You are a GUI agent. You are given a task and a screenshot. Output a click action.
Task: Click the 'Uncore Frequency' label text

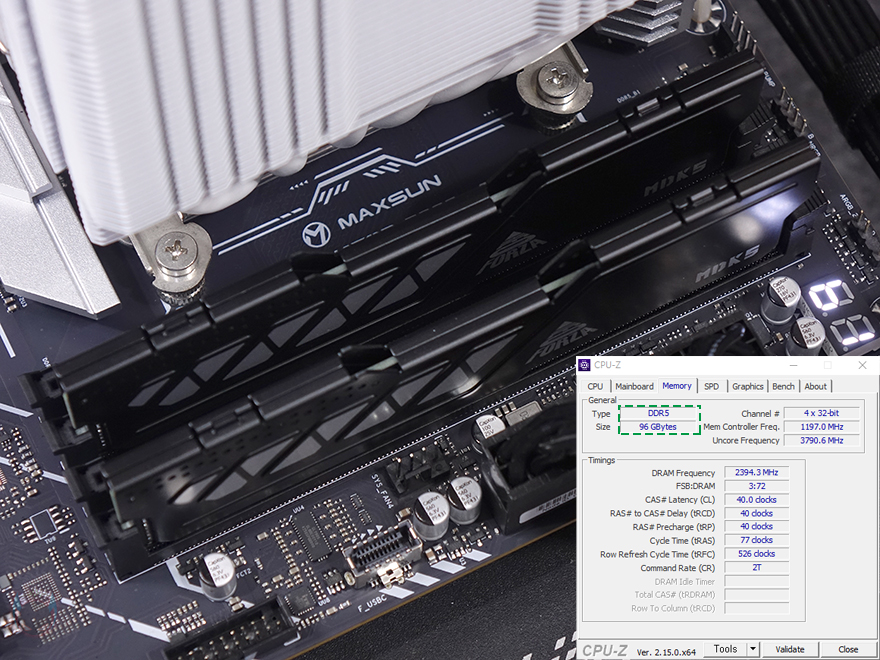point(746,441)
